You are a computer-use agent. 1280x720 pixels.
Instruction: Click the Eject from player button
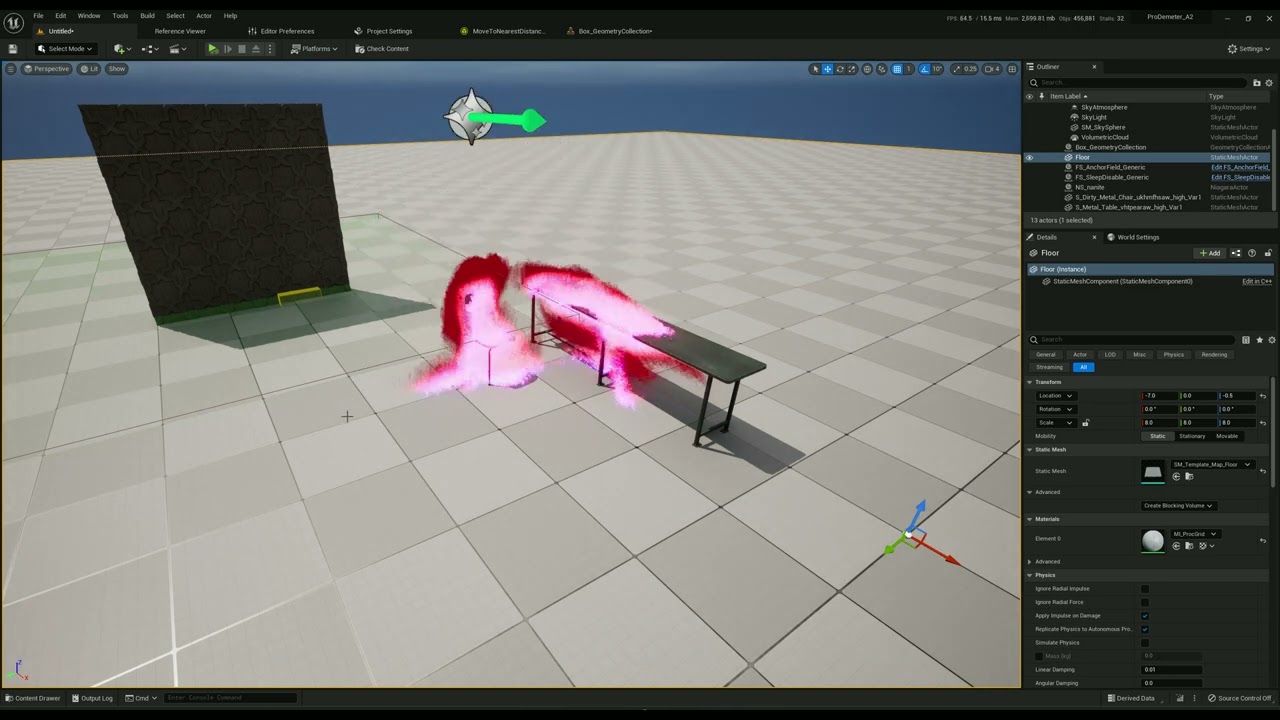click(256, 48)
